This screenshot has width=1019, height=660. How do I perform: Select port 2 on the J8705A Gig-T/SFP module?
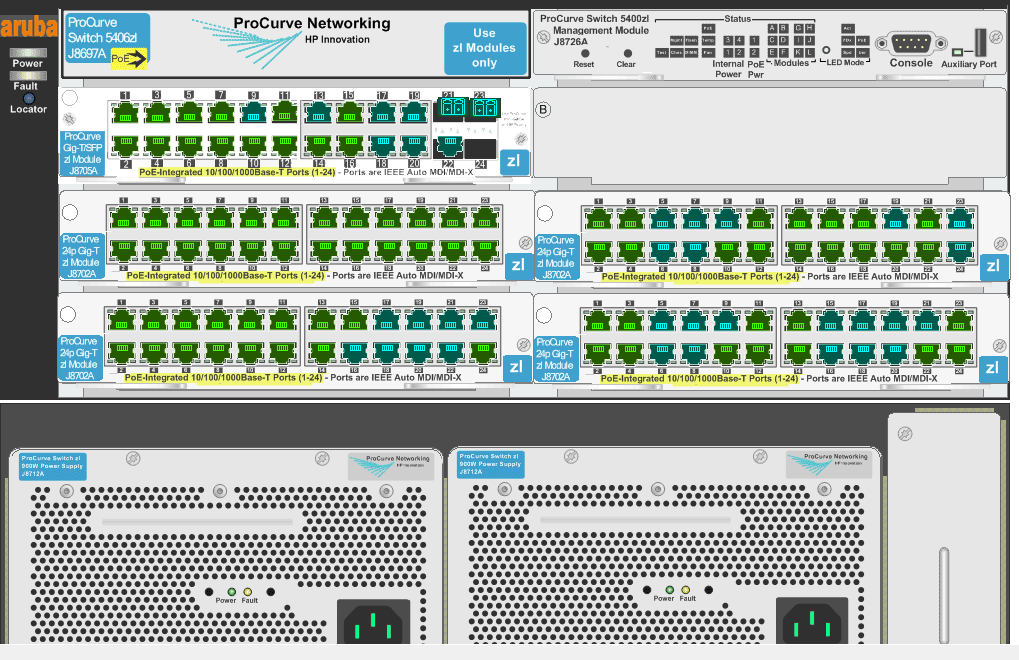pyautogui.click(x=125, y=145)
